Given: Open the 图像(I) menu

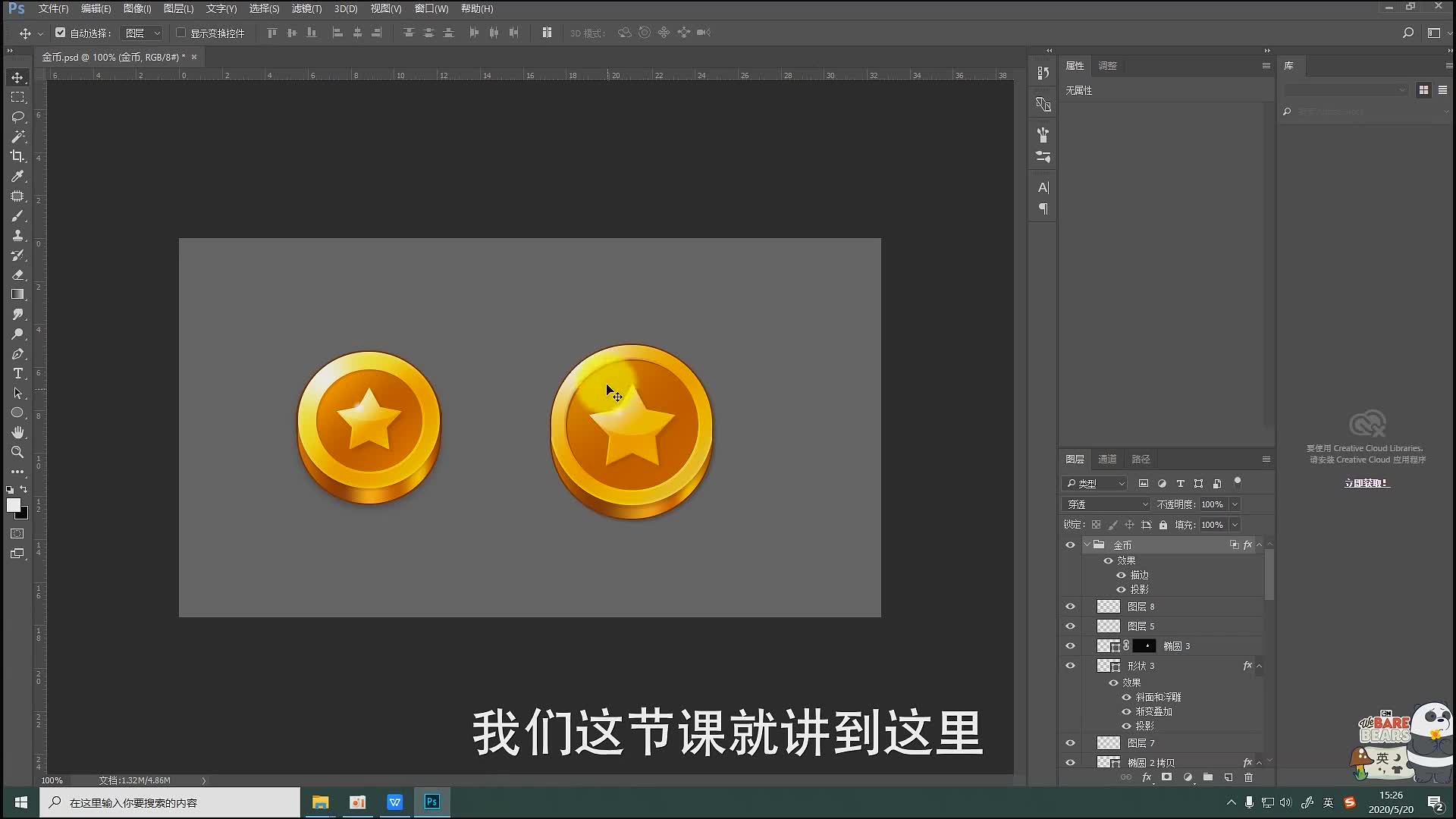Looking at the screenshot, I should tap(137, 8).
